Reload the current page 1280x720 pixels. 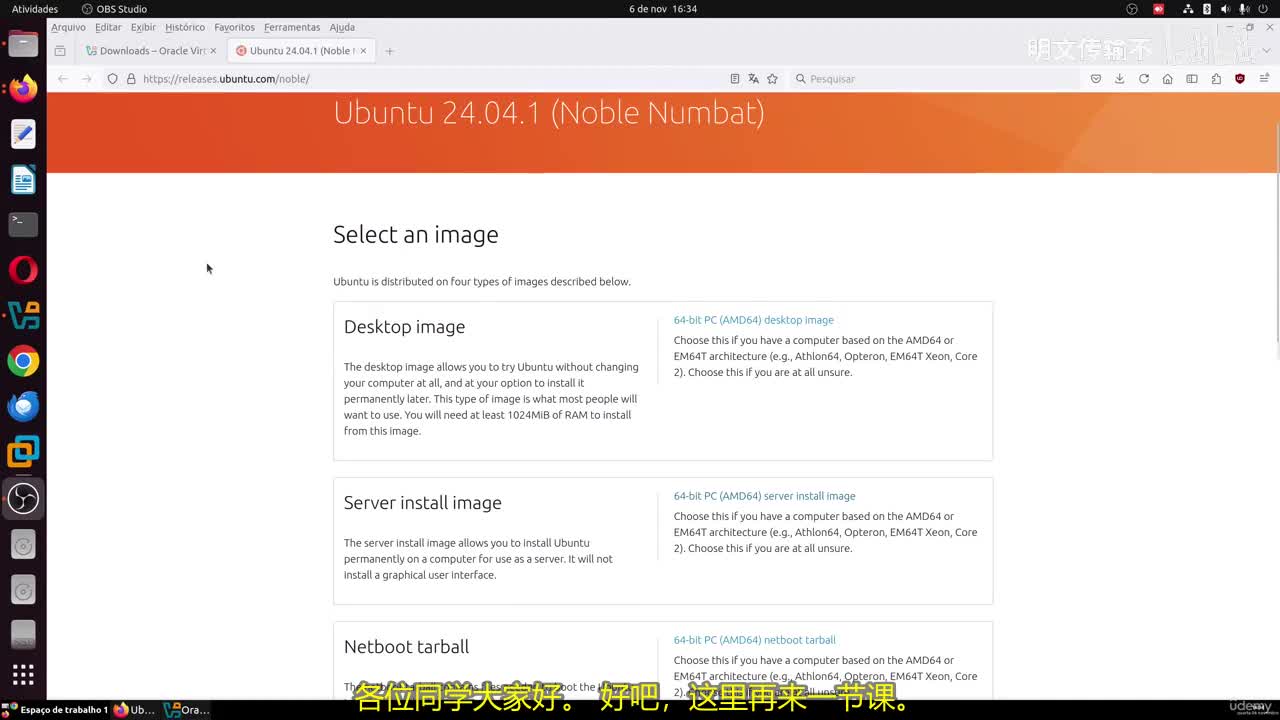pyautogui.click(x=1144, y=79)
